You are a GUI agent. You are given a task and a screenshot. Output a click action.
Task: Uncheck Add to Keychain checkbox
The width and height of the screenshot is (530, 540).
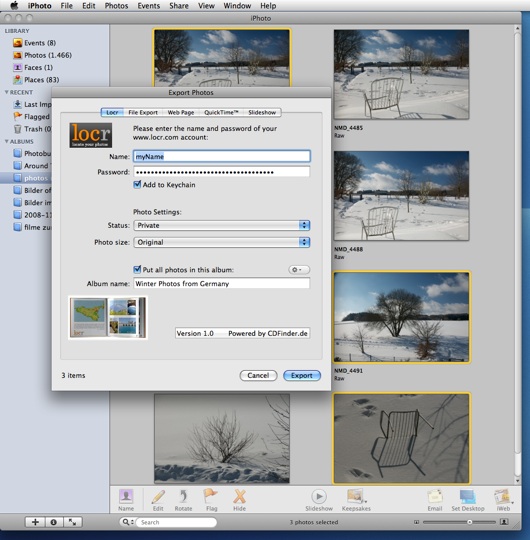[x=137, y=184]
